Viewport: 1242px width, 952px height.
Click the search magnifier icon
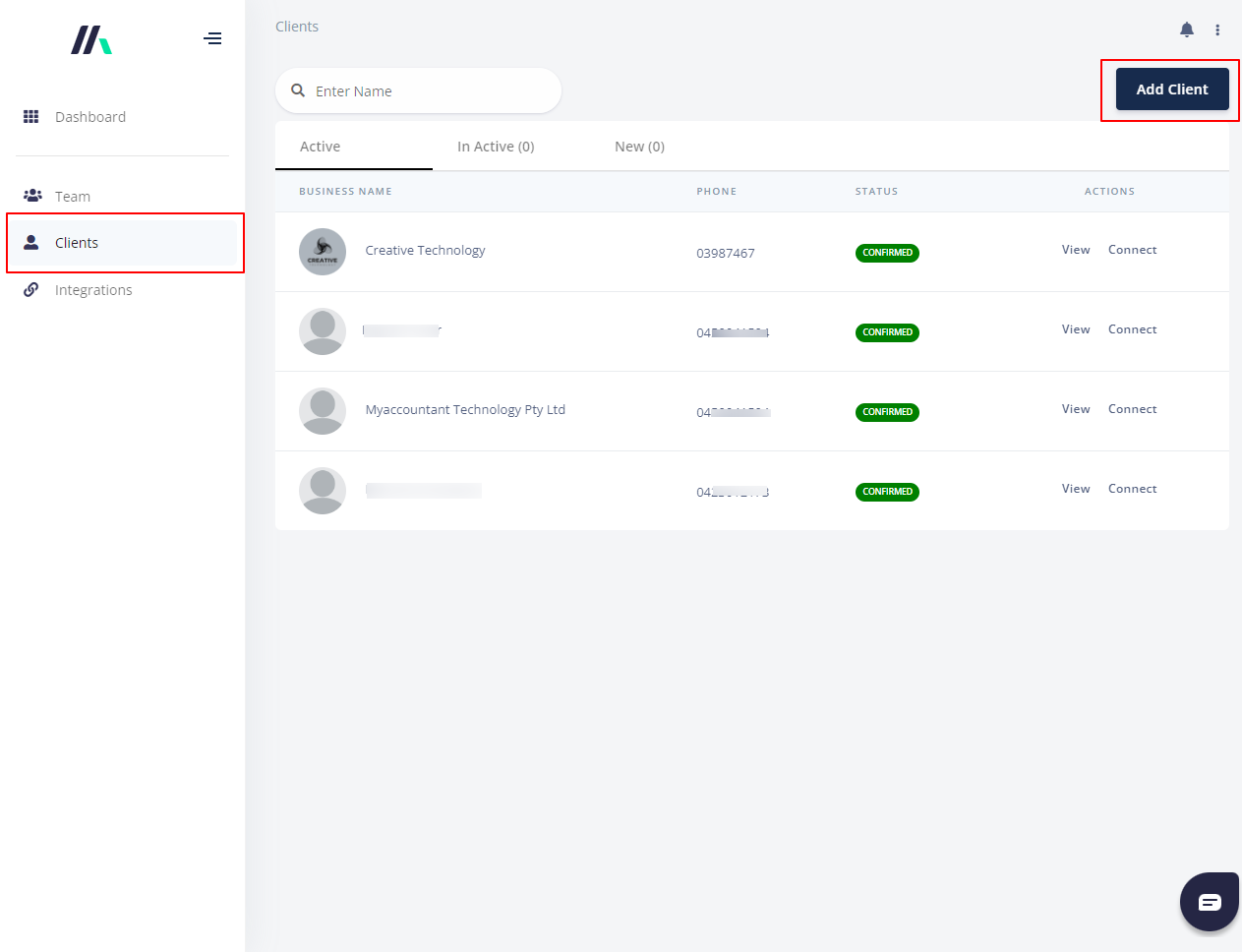298,90
